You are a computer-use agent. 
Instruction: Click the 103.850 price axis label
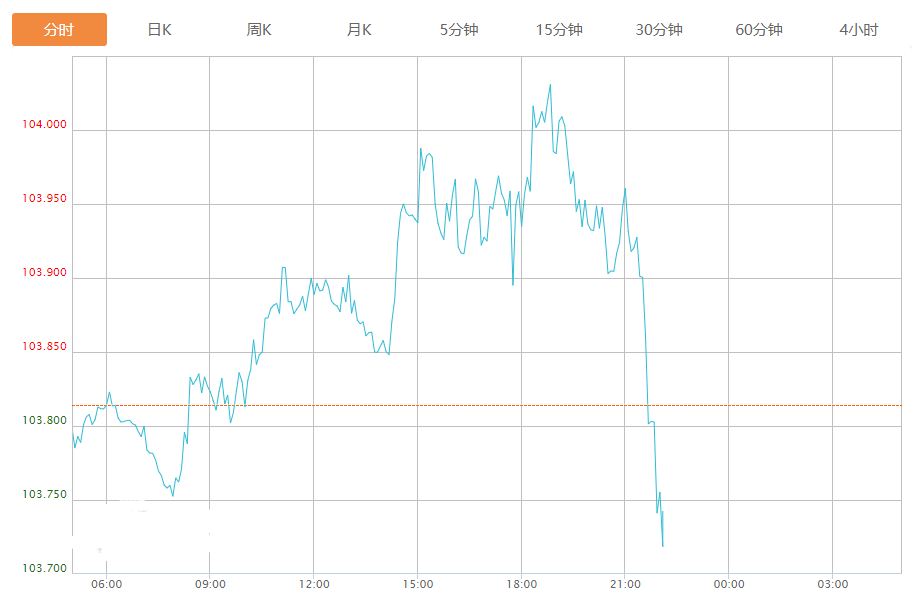44,347
